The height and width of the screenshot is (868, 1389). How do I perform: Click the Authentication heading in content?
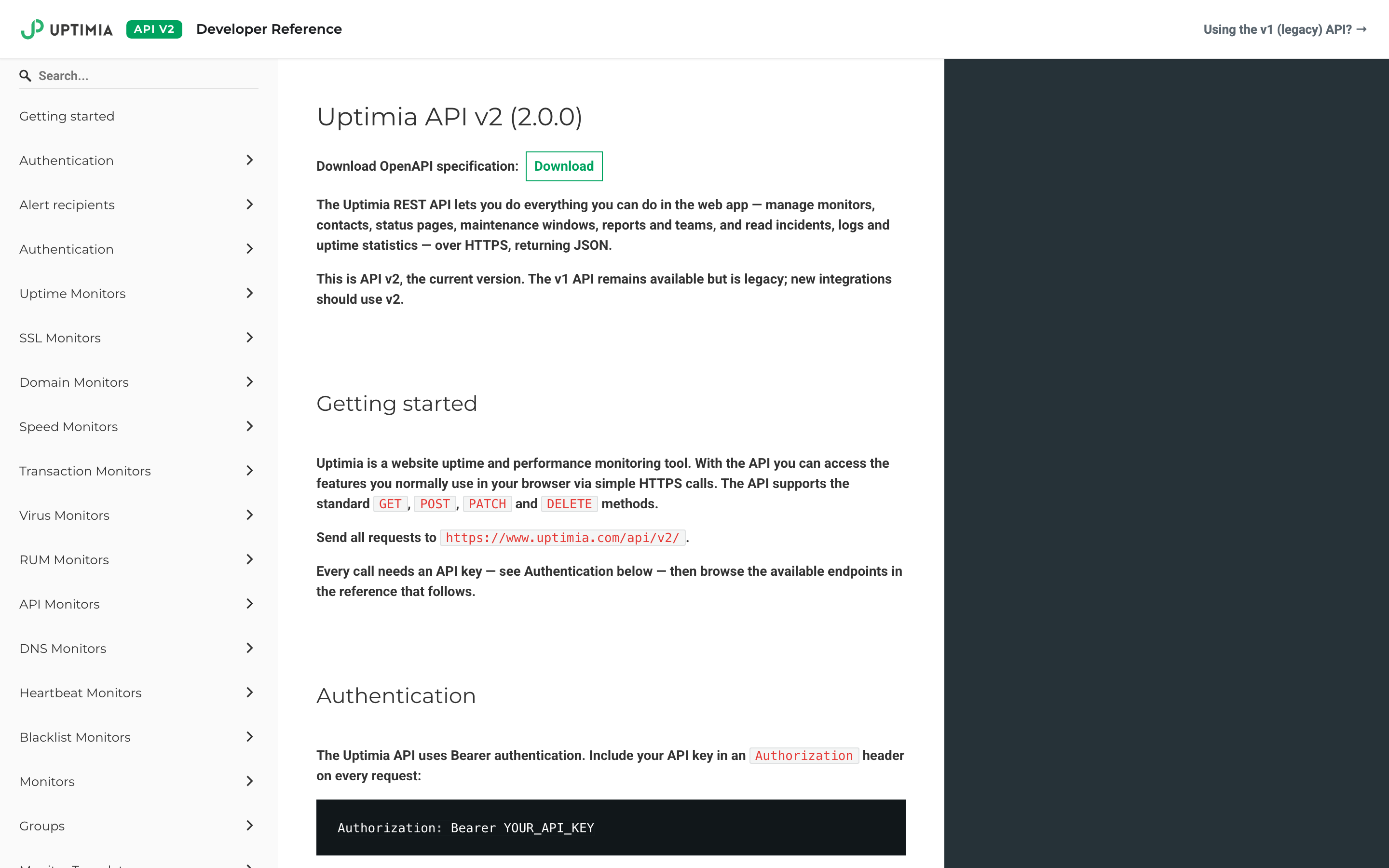396,696
